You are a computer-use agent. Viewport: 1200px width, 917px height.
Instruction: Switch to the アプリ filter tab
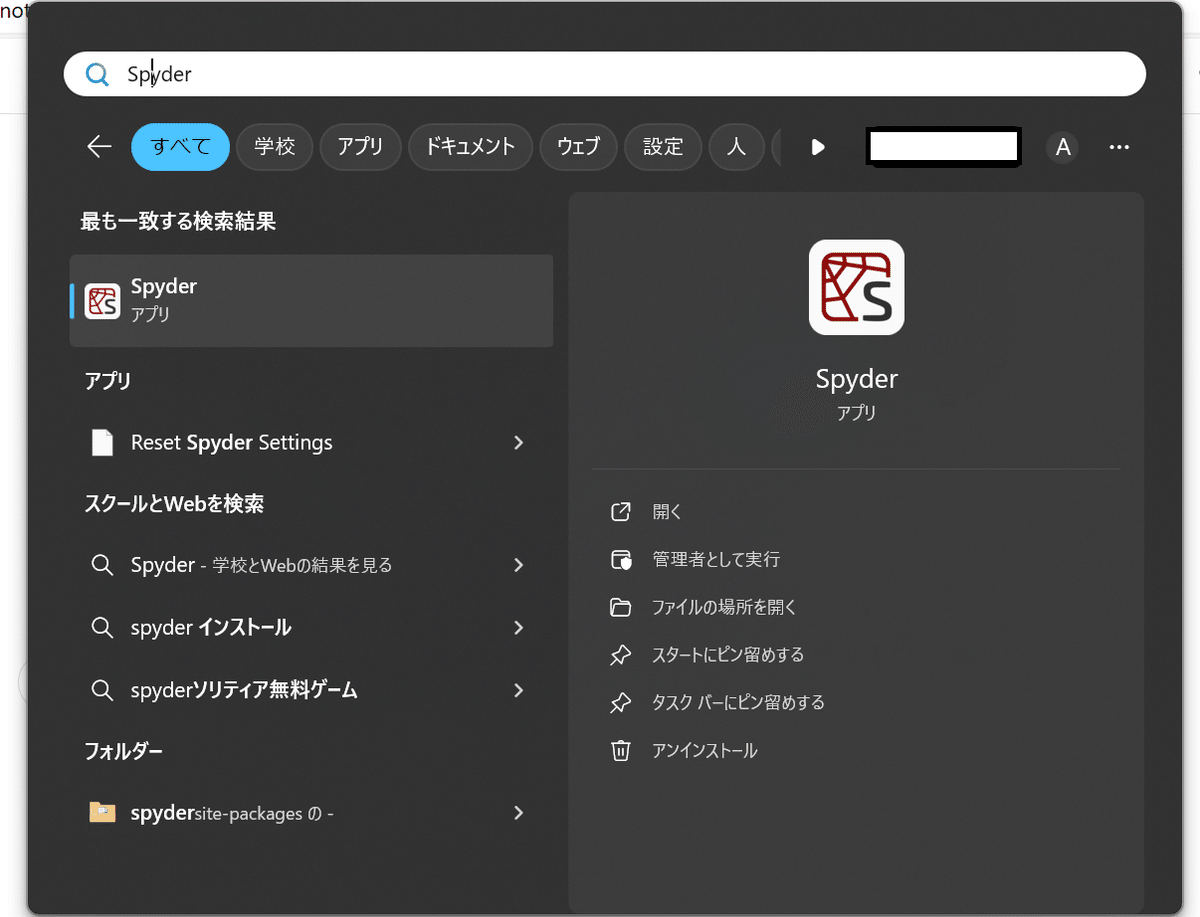(360, 147)
